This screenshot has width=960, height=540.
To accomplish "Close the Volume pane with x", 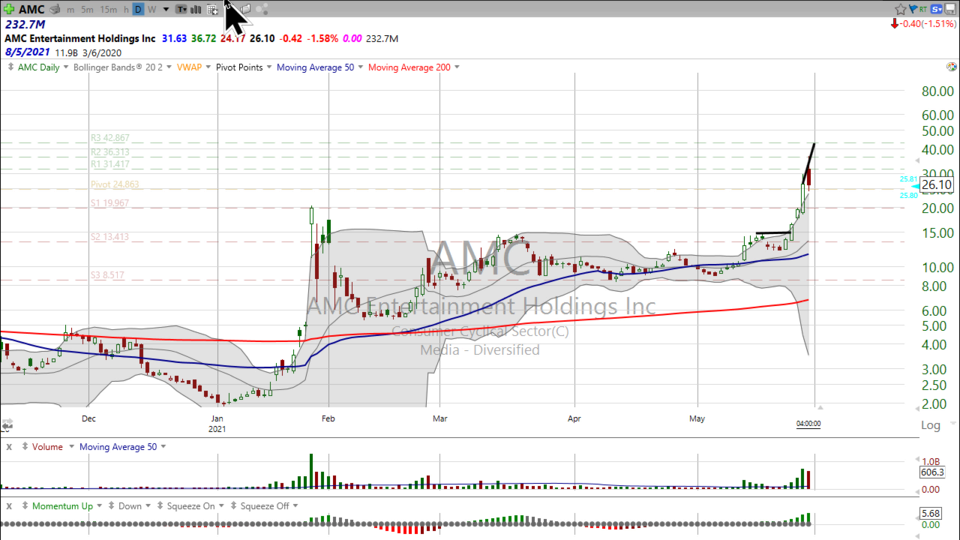I will 9,447.
